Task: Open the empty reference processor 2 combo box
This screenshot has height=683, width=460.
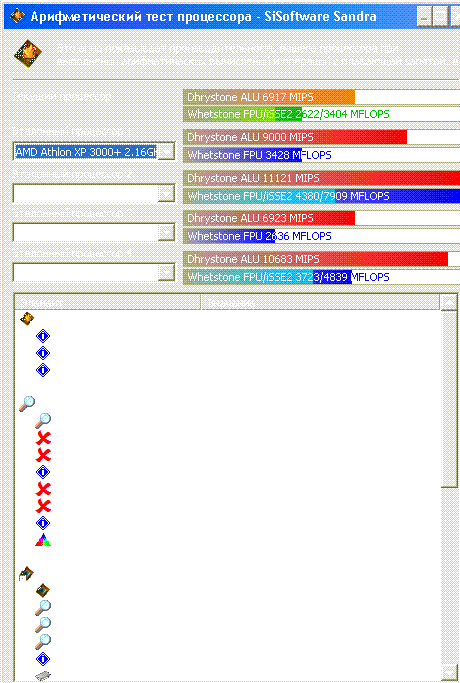Action: [94, 194]
